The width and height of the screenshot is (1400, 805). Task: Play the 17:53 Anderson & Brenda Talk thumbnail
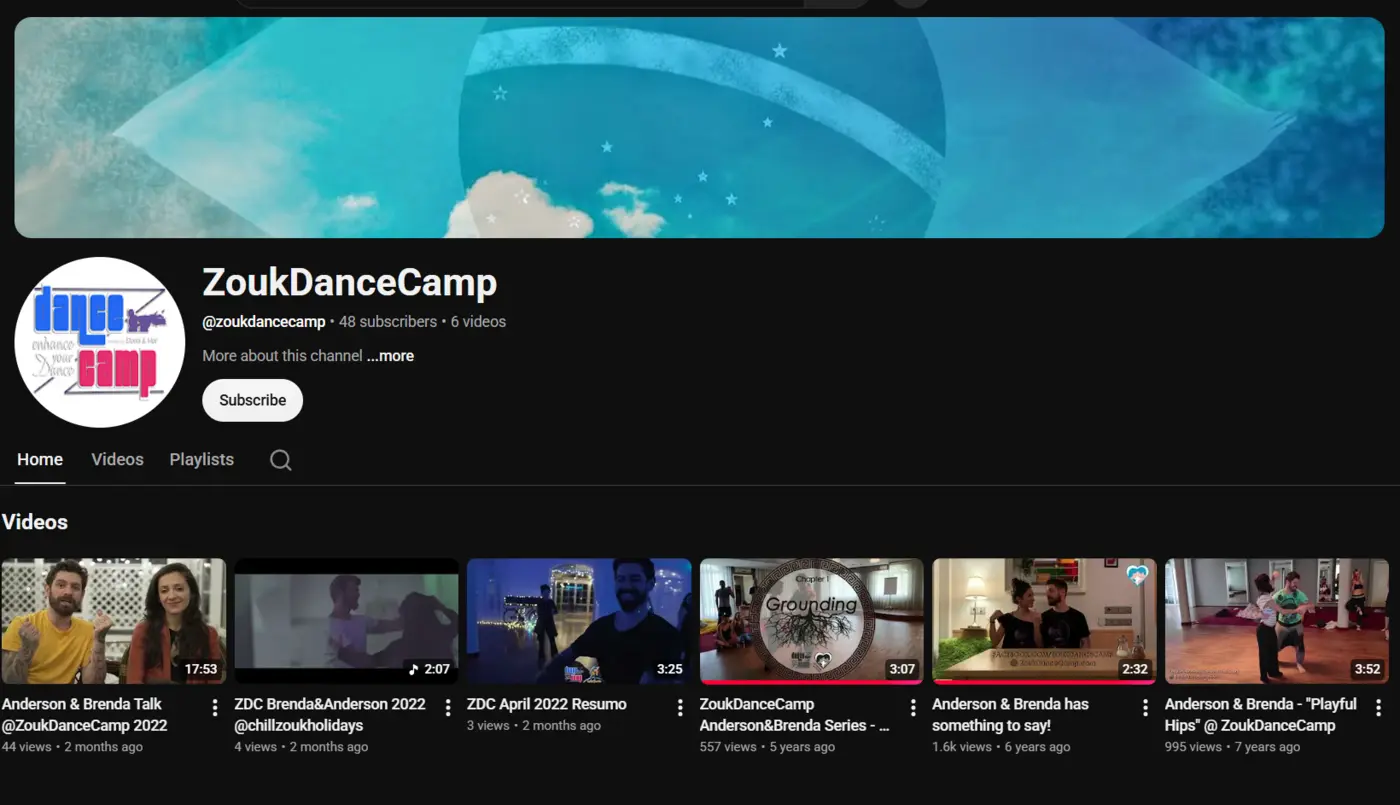click(x=114, y=621)
